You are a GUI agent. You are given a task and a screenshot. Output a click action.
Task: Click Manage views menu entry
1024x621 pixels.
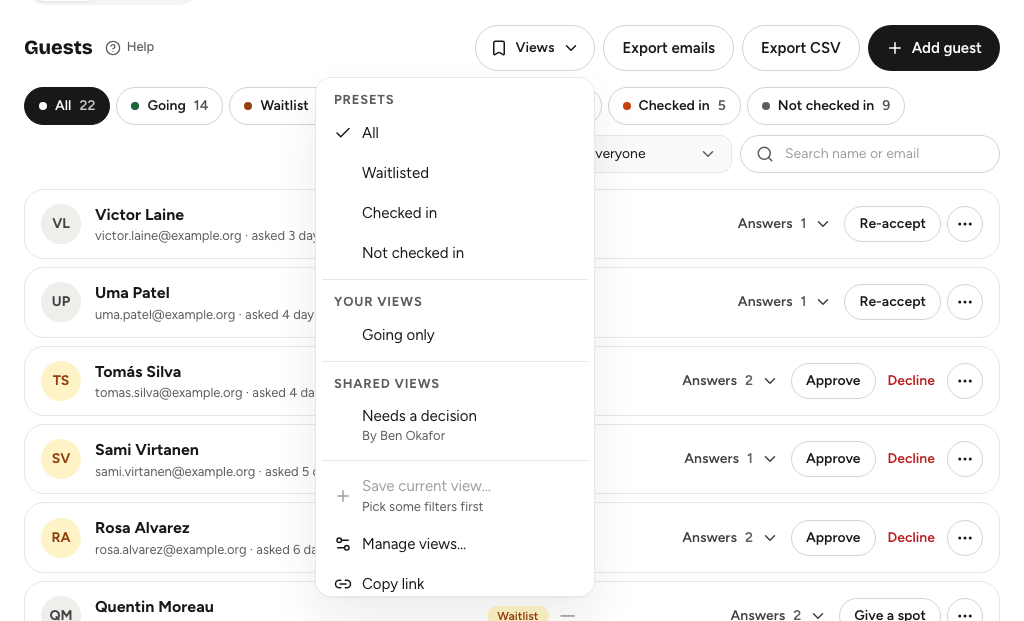(x=455, y=544)
